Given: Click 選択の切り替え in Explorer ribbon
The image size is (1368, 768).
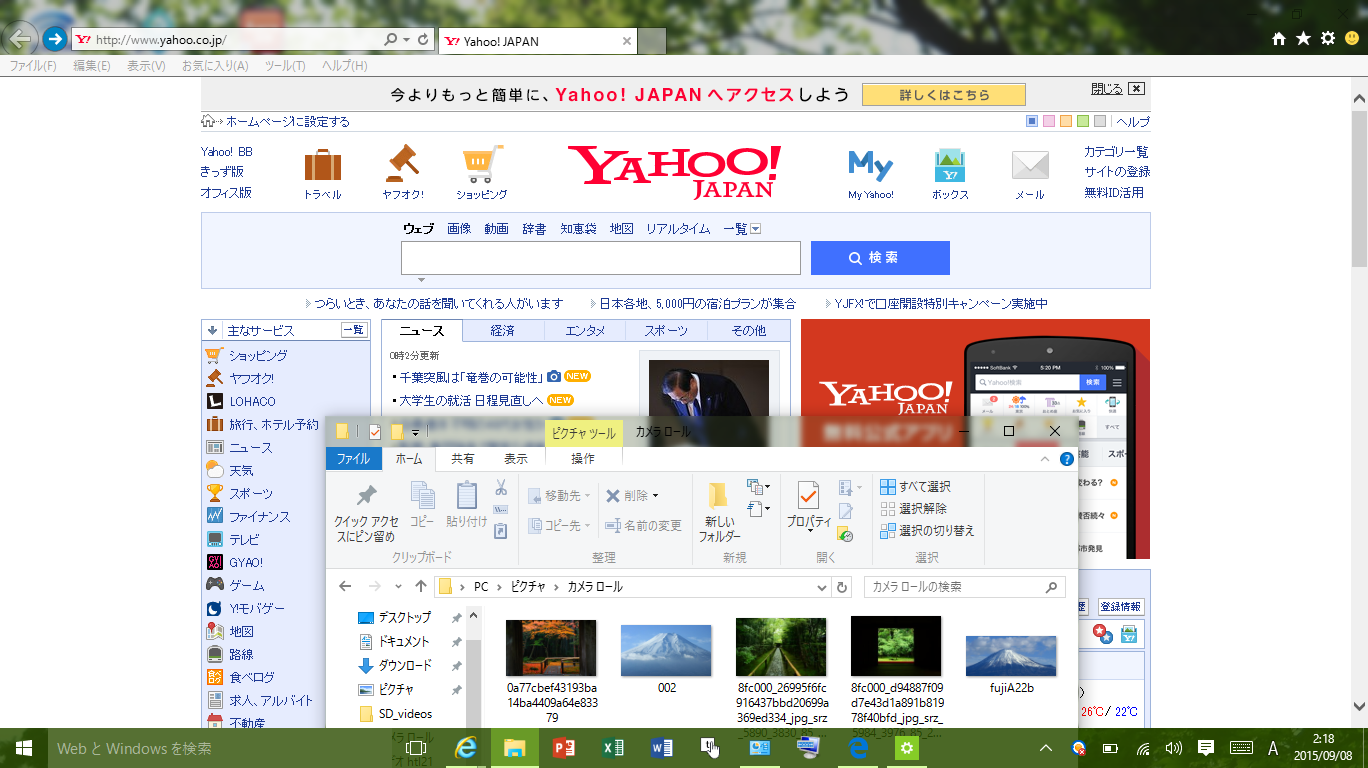Looking at the screenshot, I should point(927,531).
